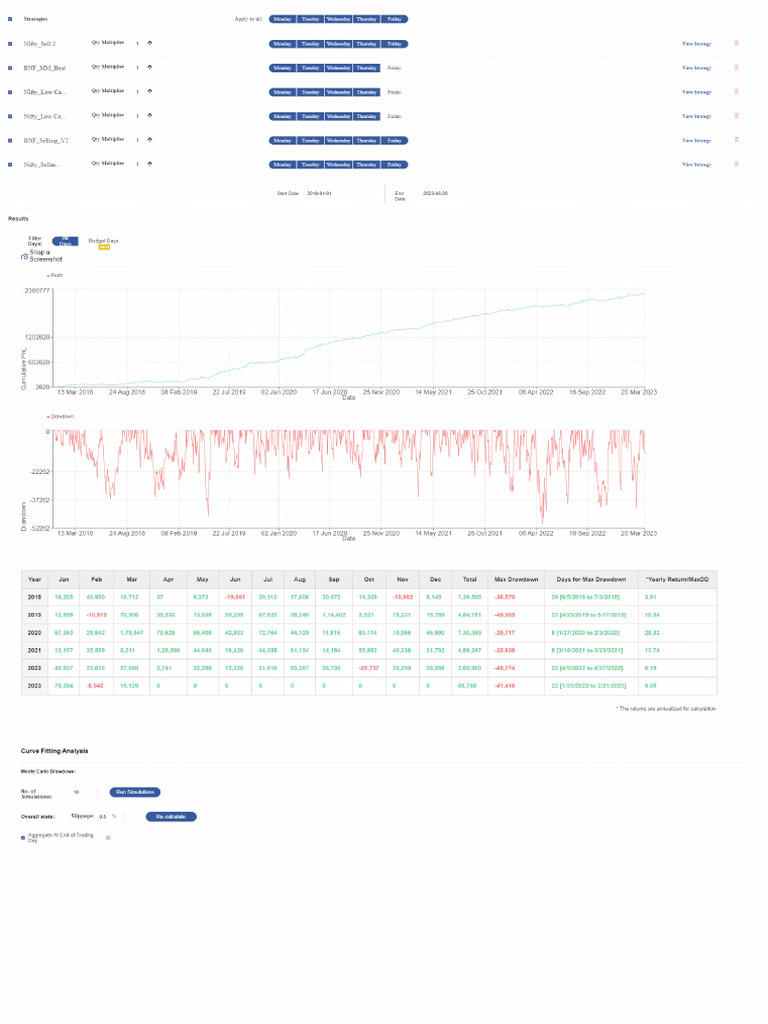
Task: Delete the BNF_MM_Beat strategy
Action: pos(737,68)
